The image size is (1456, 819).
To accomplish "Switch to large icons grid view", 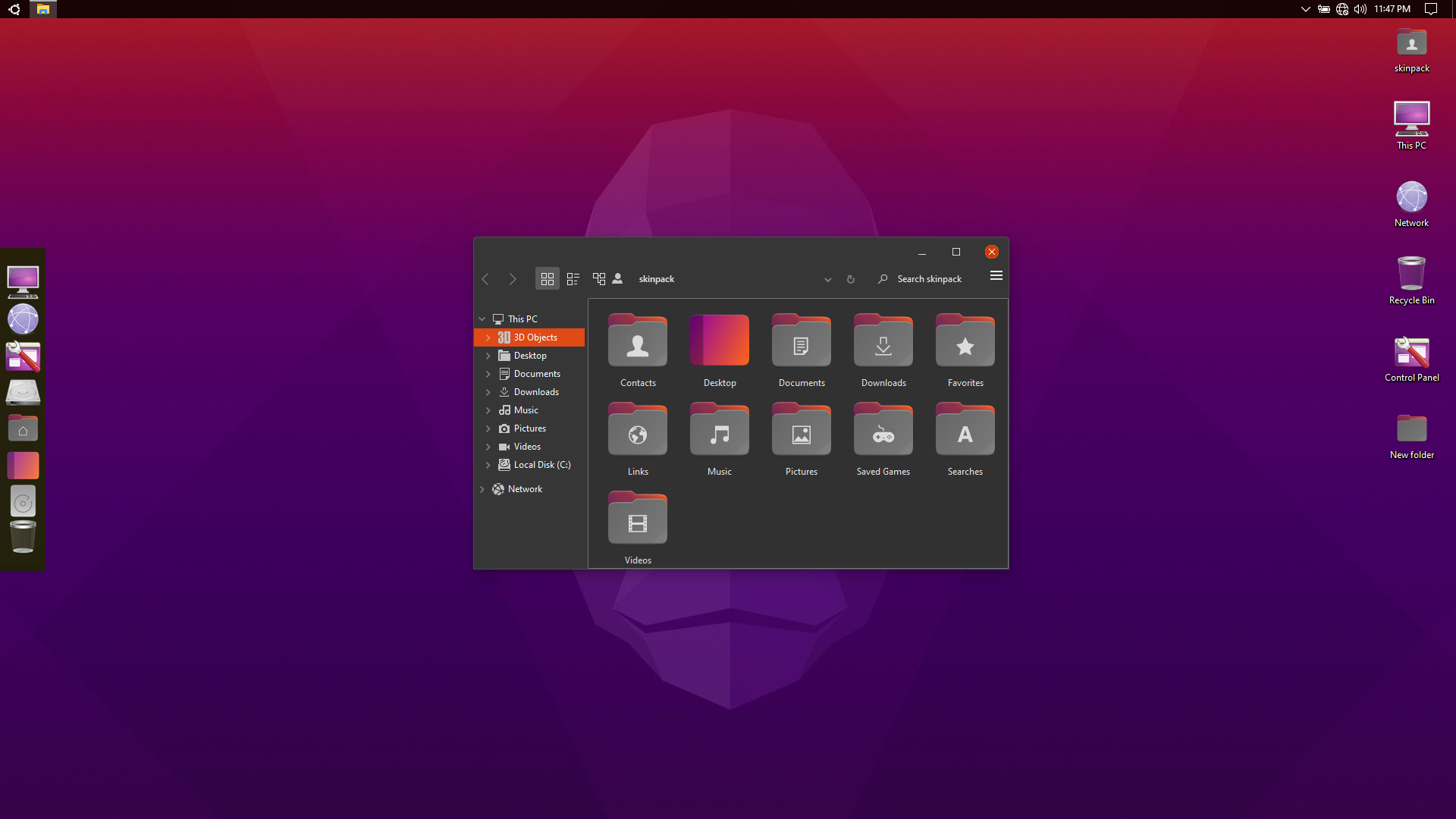I will 547,279.
